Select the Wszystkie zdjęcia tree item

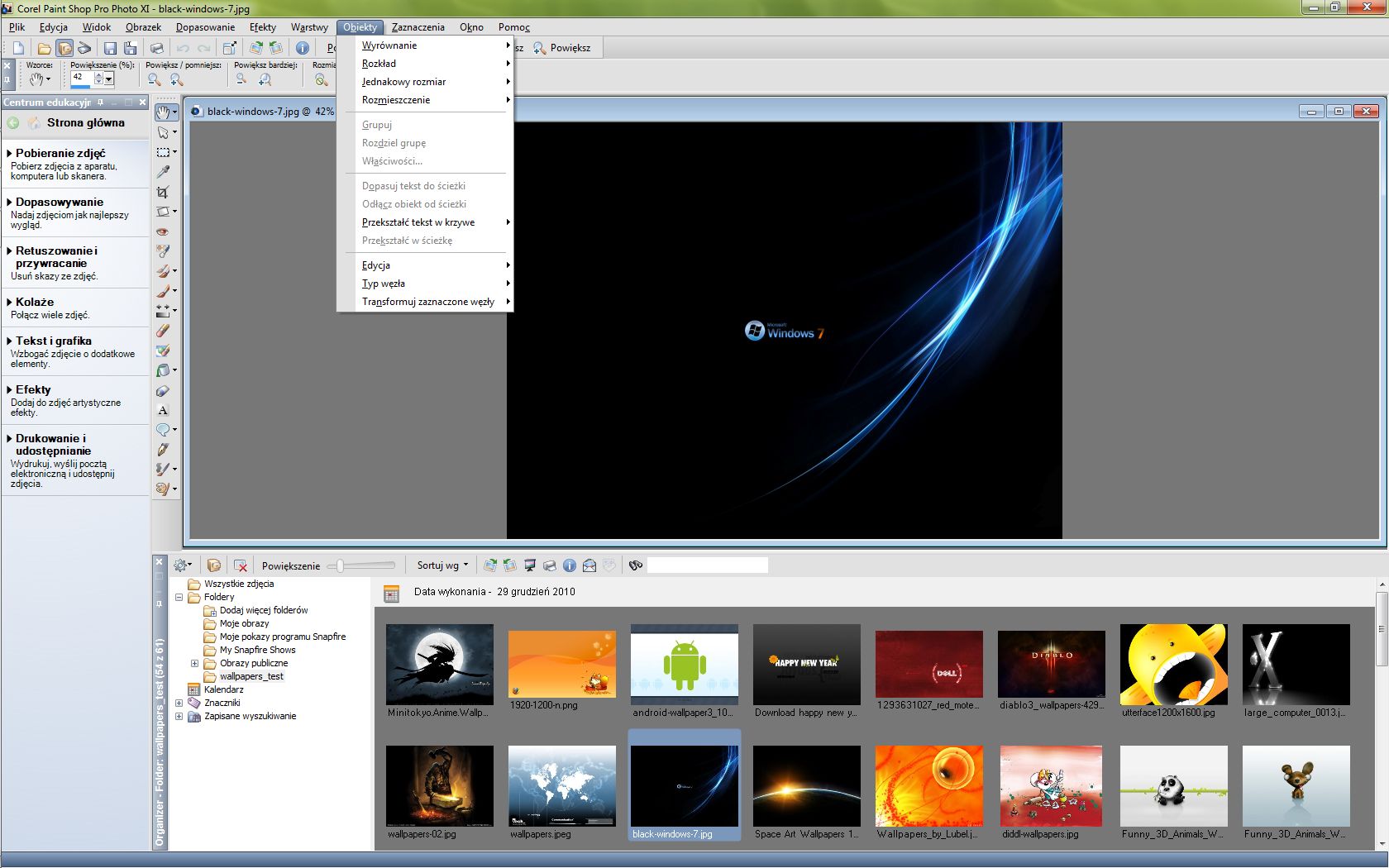pyautogui.click(x=239, y=584)
